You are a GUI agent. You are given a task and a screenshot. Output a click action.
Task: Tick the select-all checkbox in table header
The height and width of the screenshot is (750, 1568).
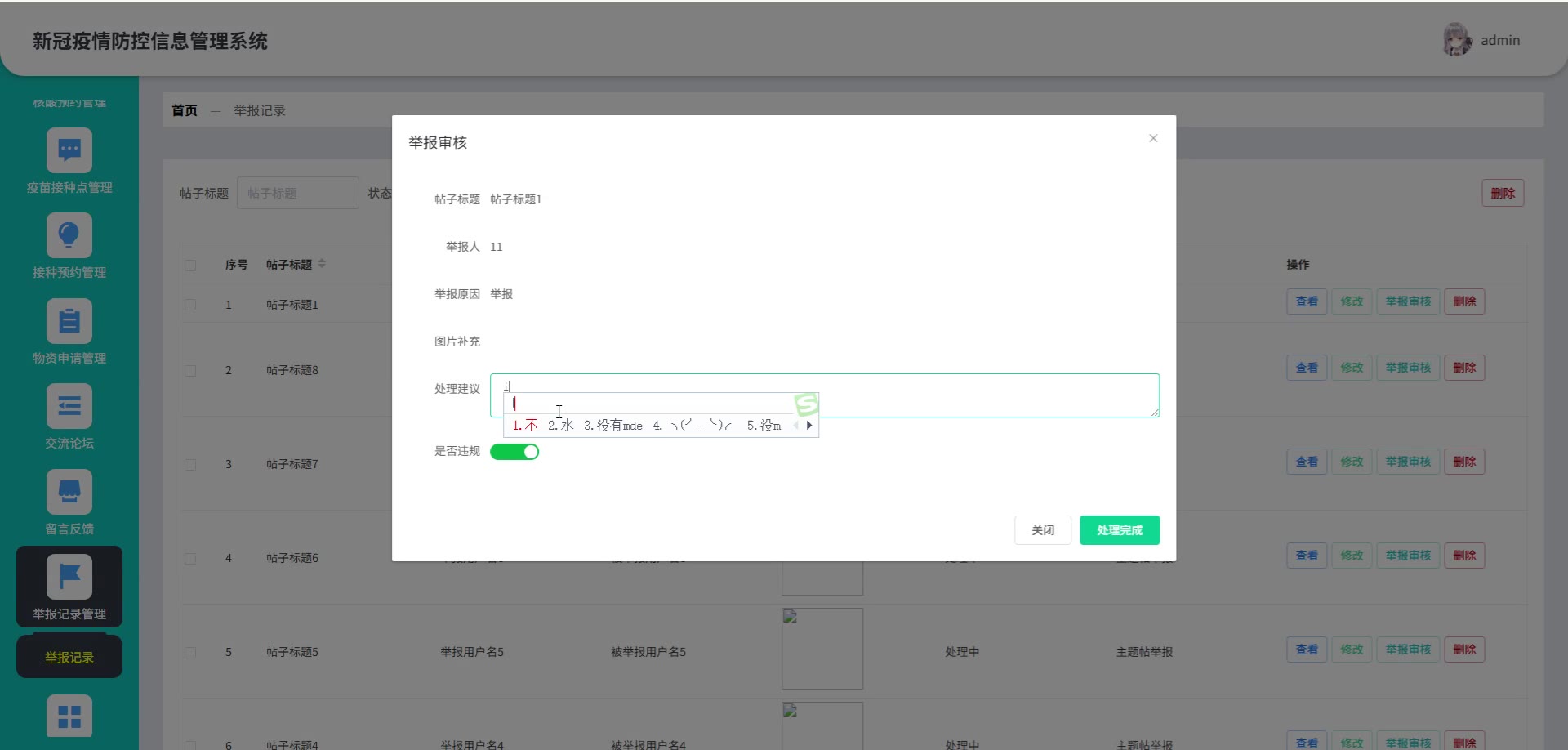click(x=190, y=265)
